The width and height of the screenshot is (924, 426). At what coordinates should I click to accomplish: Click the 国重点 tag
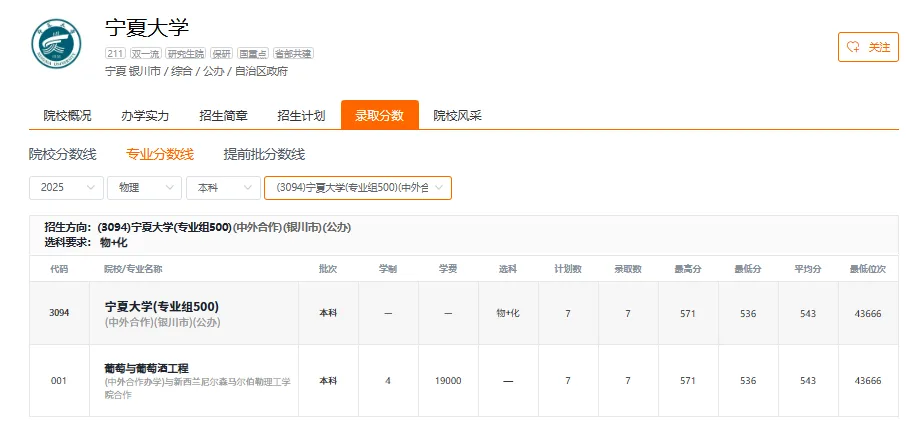253,54
